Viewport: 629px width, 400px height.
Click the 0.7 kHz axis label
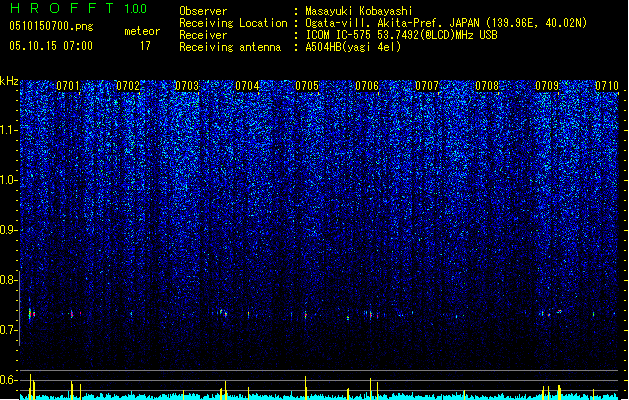pyautogui.click(x=9, y=330)
